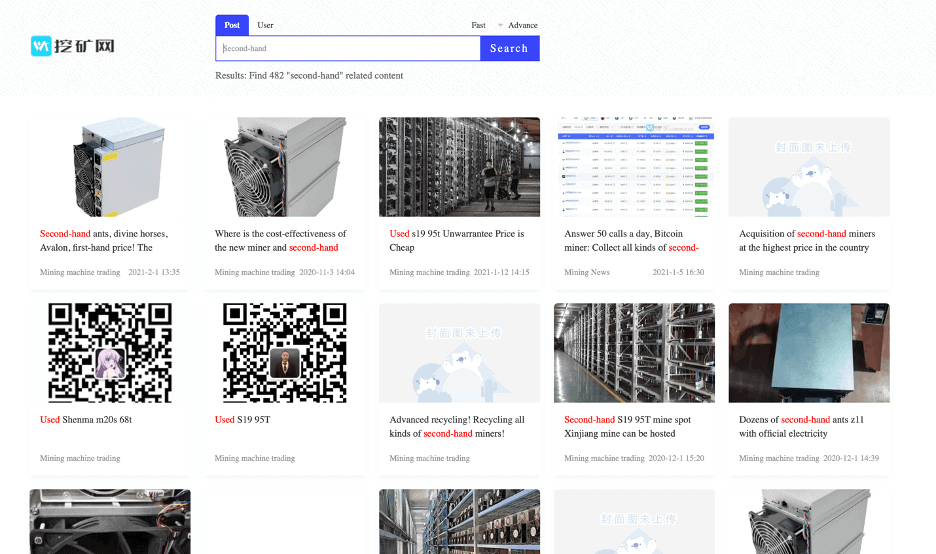936x554 pixels.
Task: Click 'Mining machine trading' under Used S19 95T
Action: point(255,458)
